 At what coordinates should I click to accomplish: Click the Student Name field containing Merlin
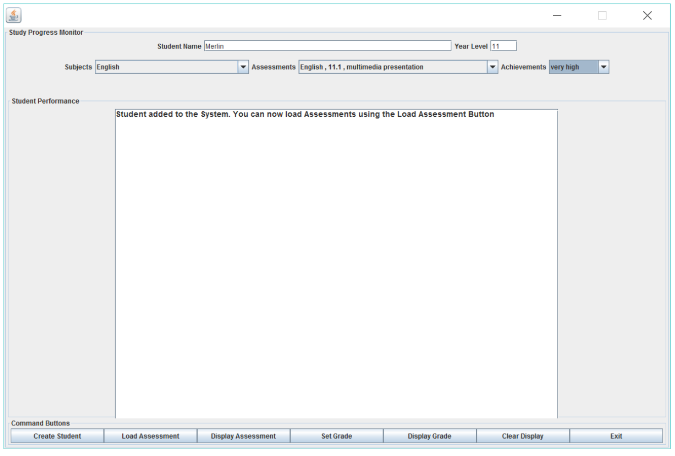point(327,46)
